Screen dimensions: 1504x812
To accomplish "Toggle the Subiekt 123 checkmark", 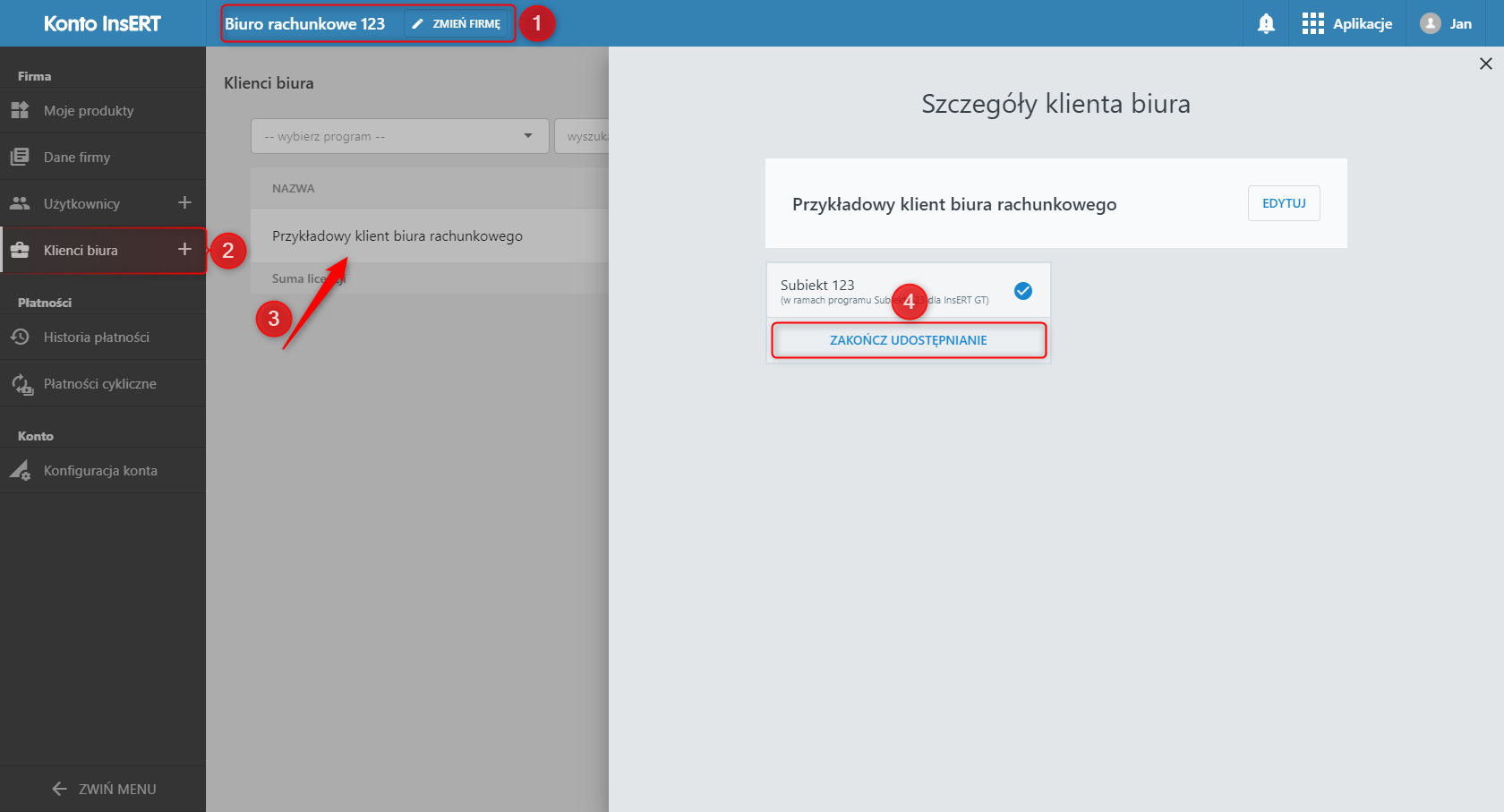I will (x=1023, y=291).
